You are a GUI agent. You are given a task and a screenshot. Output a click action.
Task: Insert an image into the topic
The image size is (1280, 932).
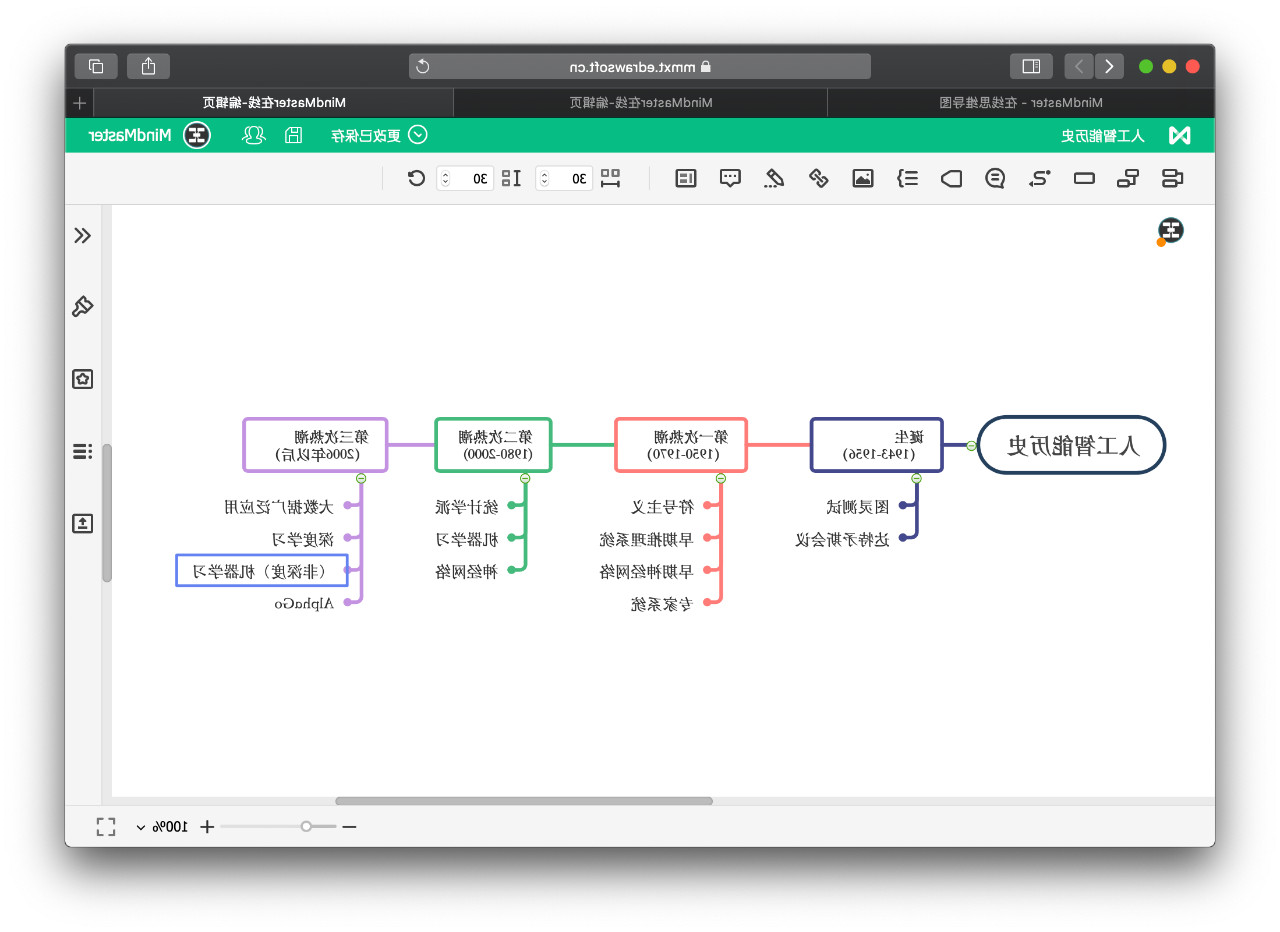pyautogui.click(x=863, y=179)
